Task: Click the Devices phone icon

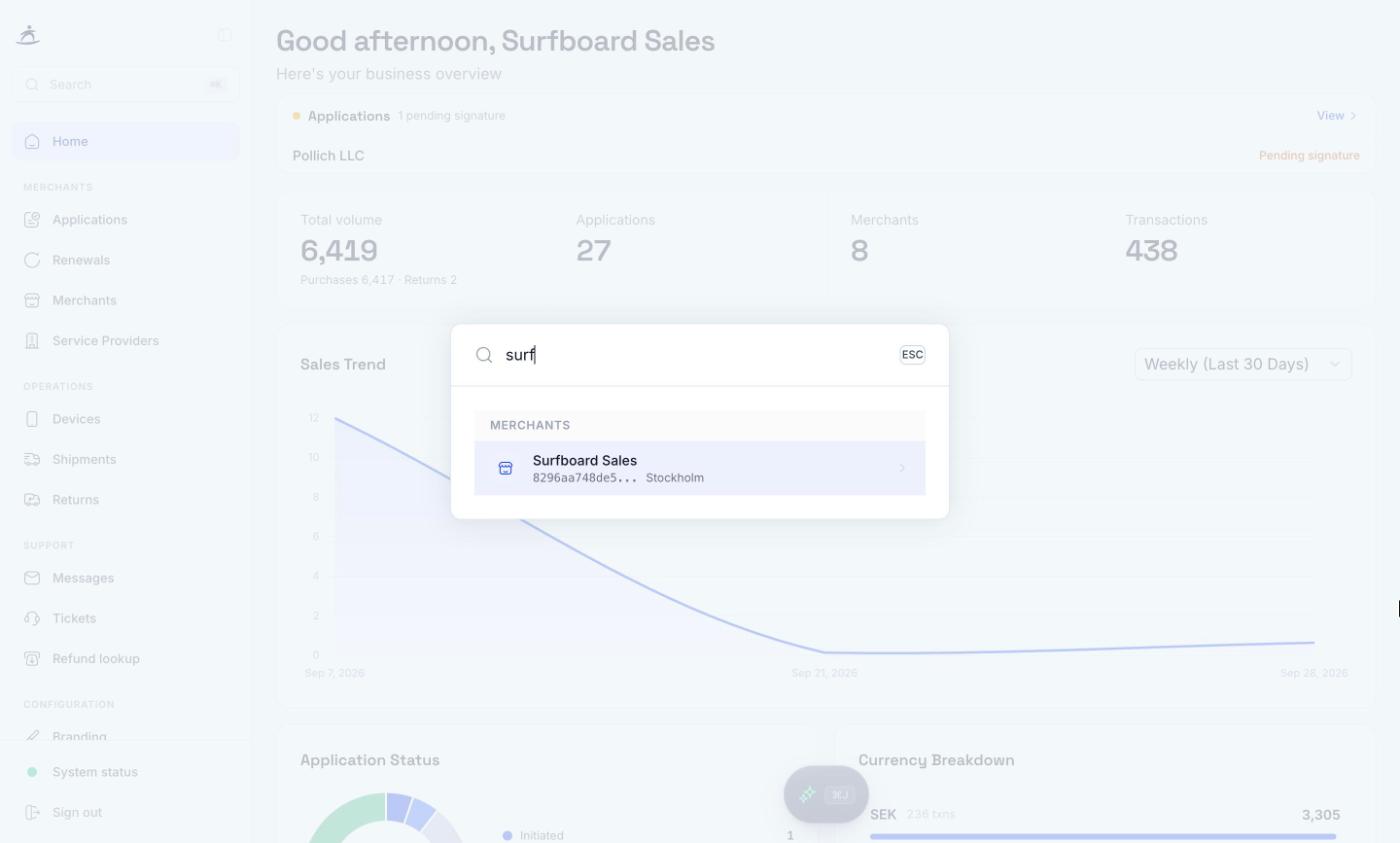Action: tap(32, 419)
